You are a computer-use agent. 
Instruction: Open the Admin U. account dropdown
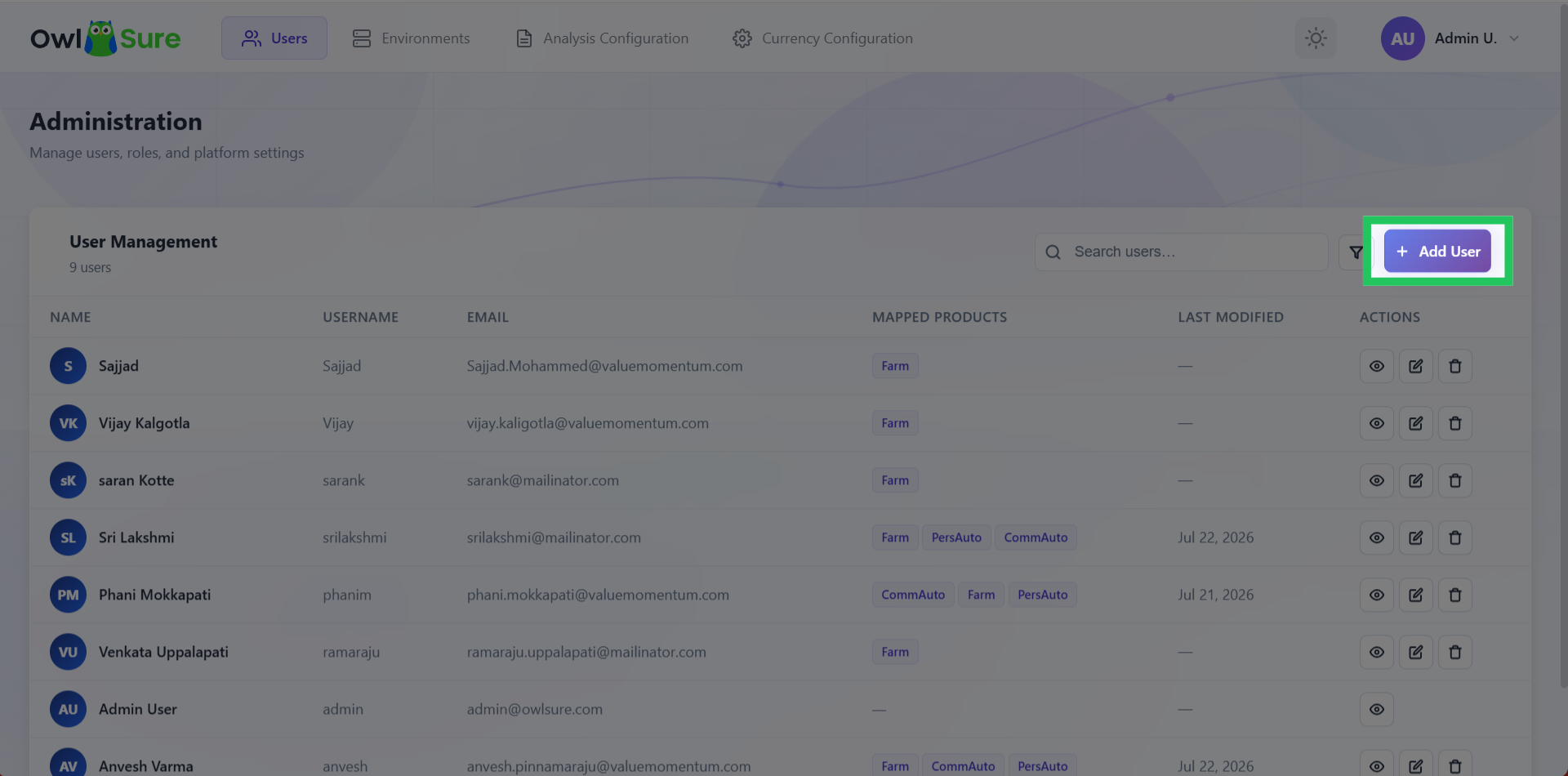click(x=1450, y=38)
